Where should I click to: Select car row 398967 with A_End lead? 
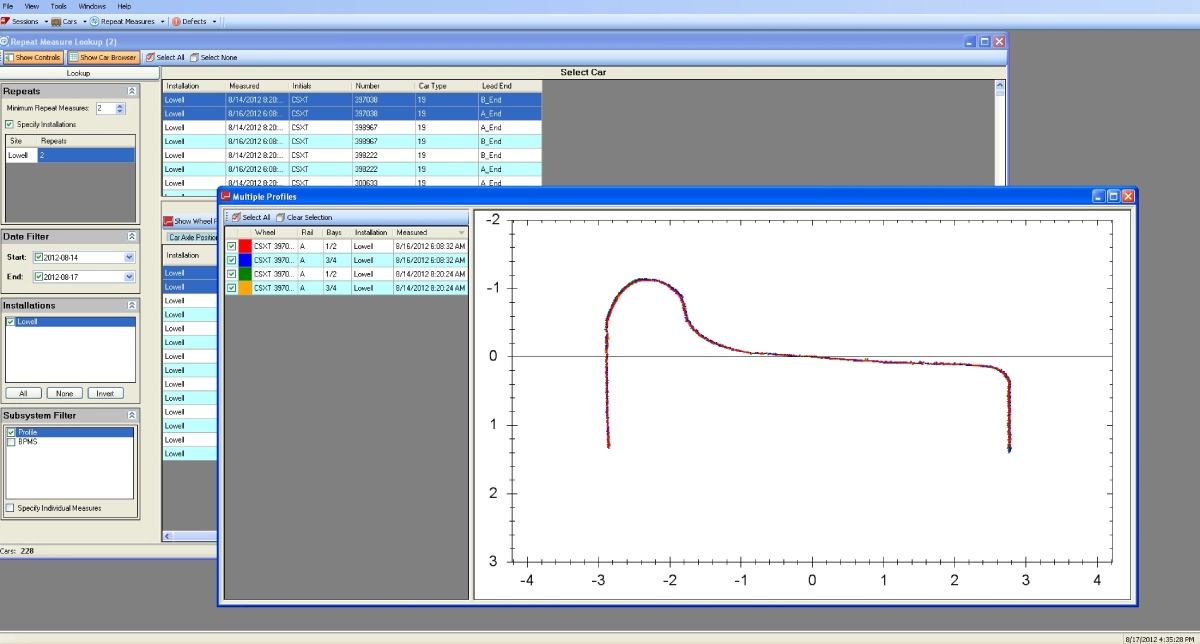pyautogui.click(x=352, y=128)
